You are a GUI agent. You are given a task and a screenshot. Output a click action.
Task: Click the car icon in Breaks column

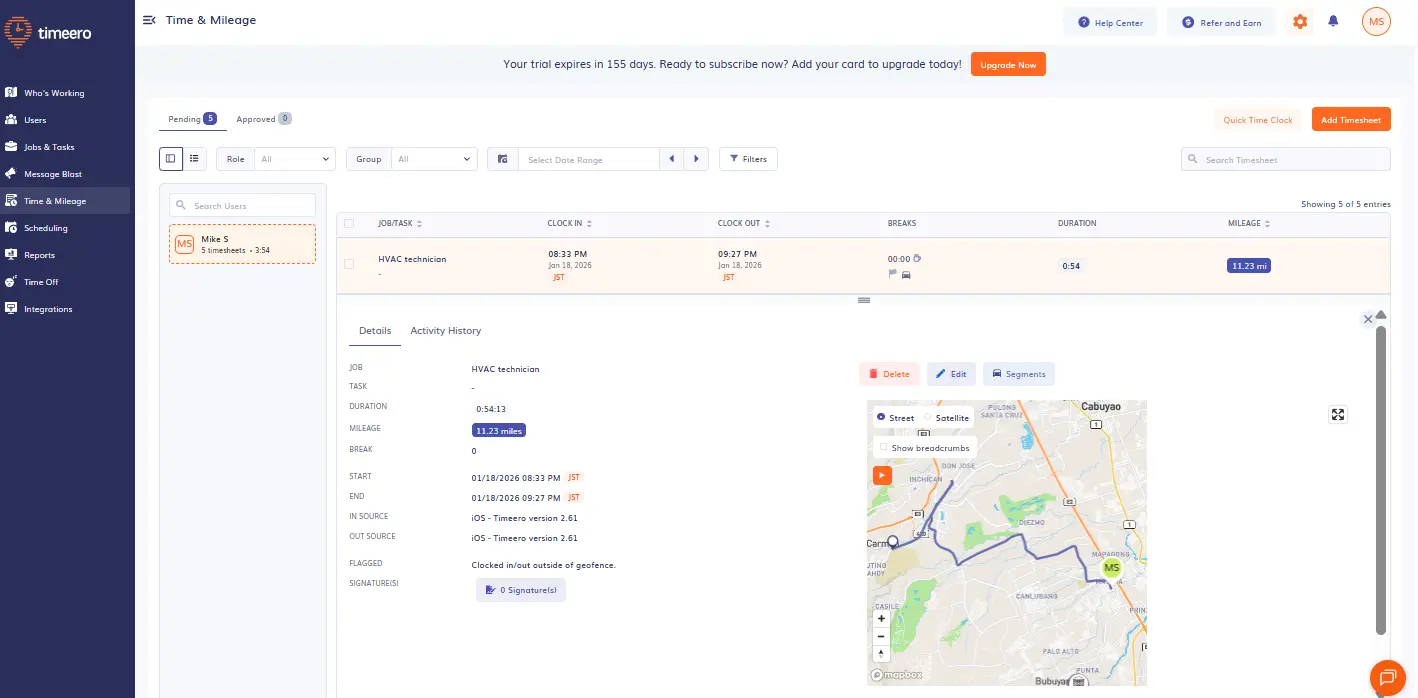click(906, 274)
